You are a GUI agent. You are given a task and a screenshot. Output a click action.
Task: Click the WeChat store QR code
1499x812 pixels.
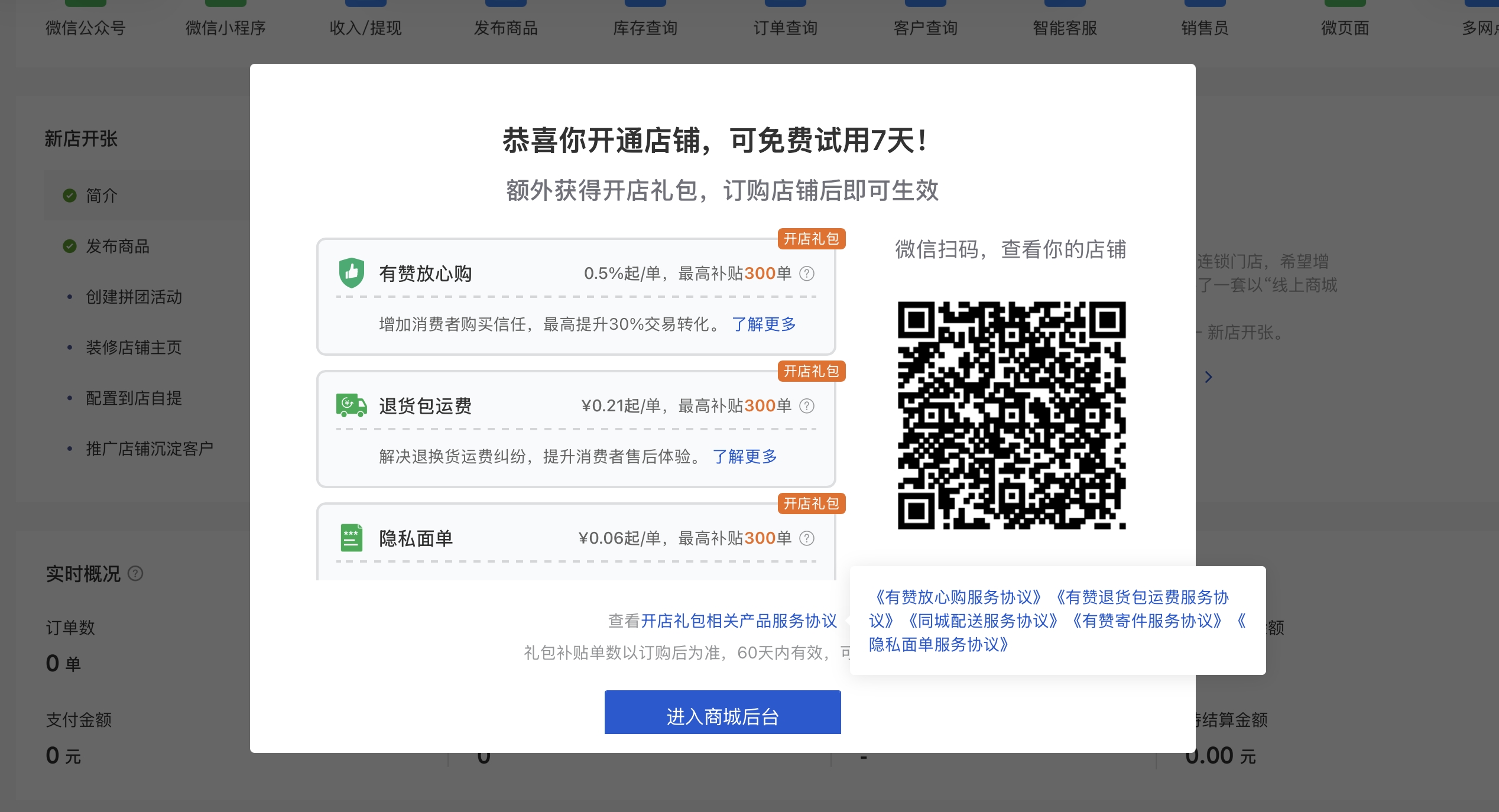tap(1011, 415)
